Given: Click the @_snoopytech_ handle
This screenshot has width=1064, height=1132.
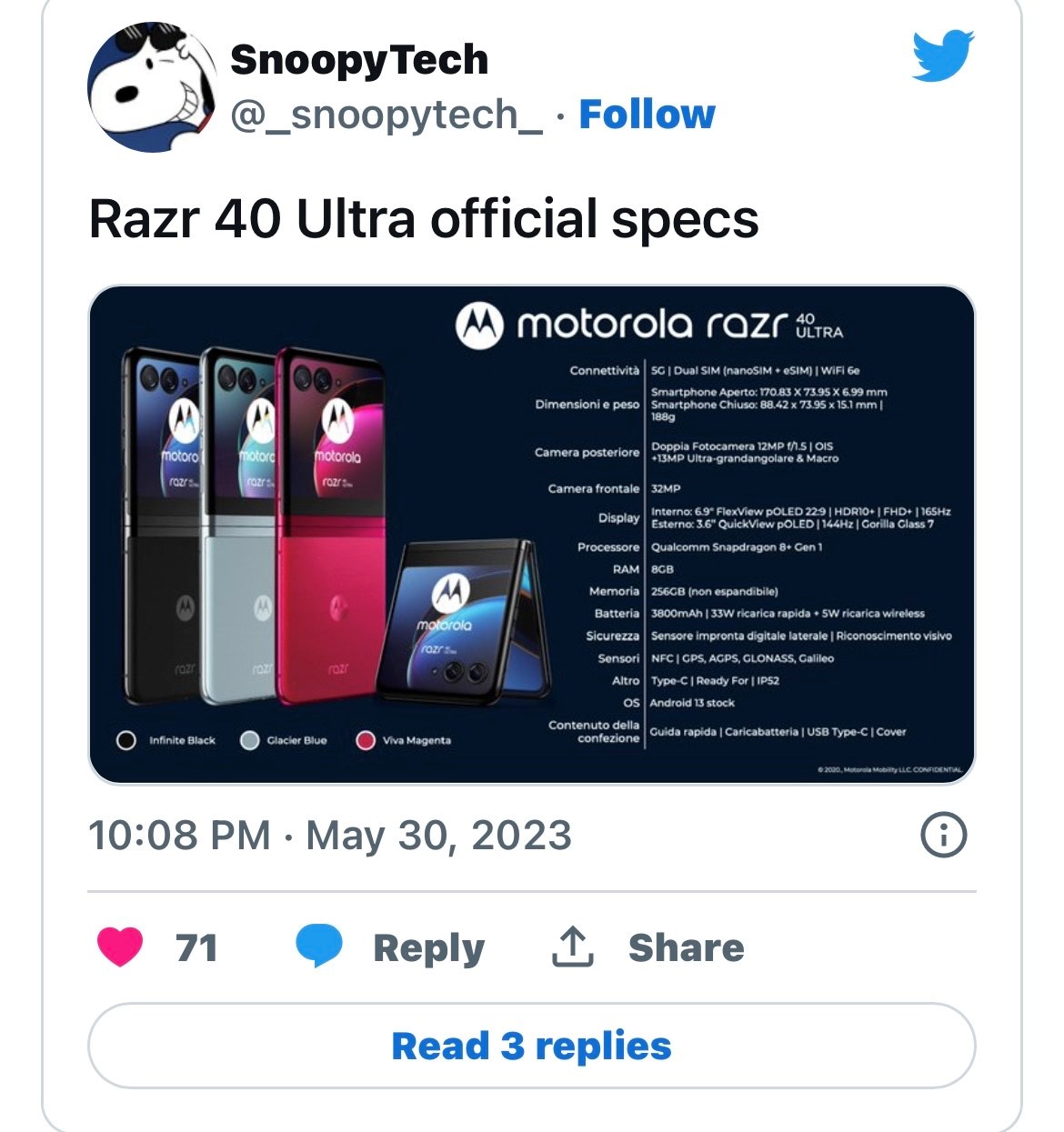Looking at the screenshot, I should (x=387, y=115).
